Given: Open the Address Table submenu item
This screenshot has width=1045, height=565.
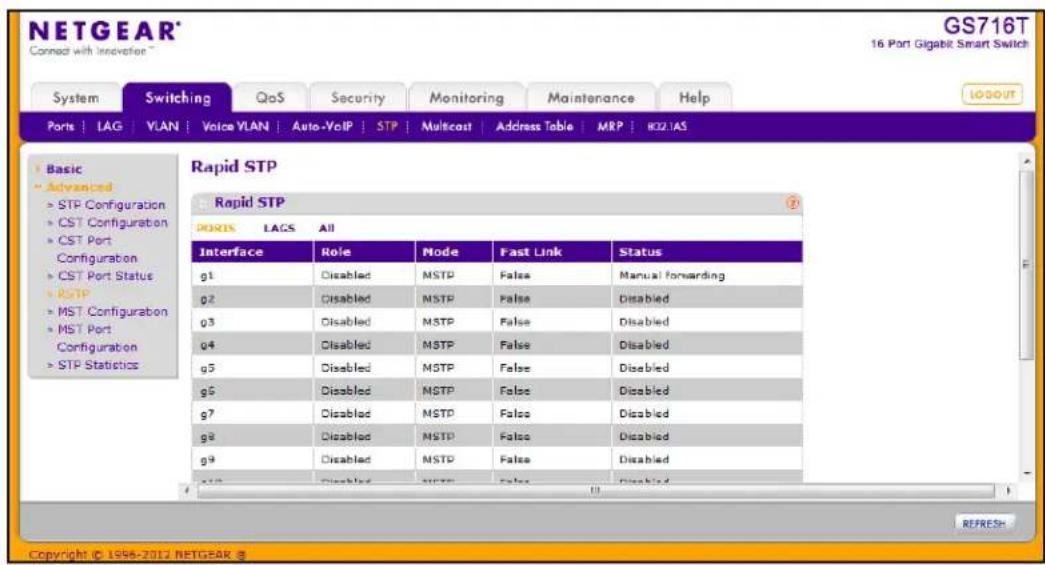Looking at the screenshot, I should coord(534,126).
